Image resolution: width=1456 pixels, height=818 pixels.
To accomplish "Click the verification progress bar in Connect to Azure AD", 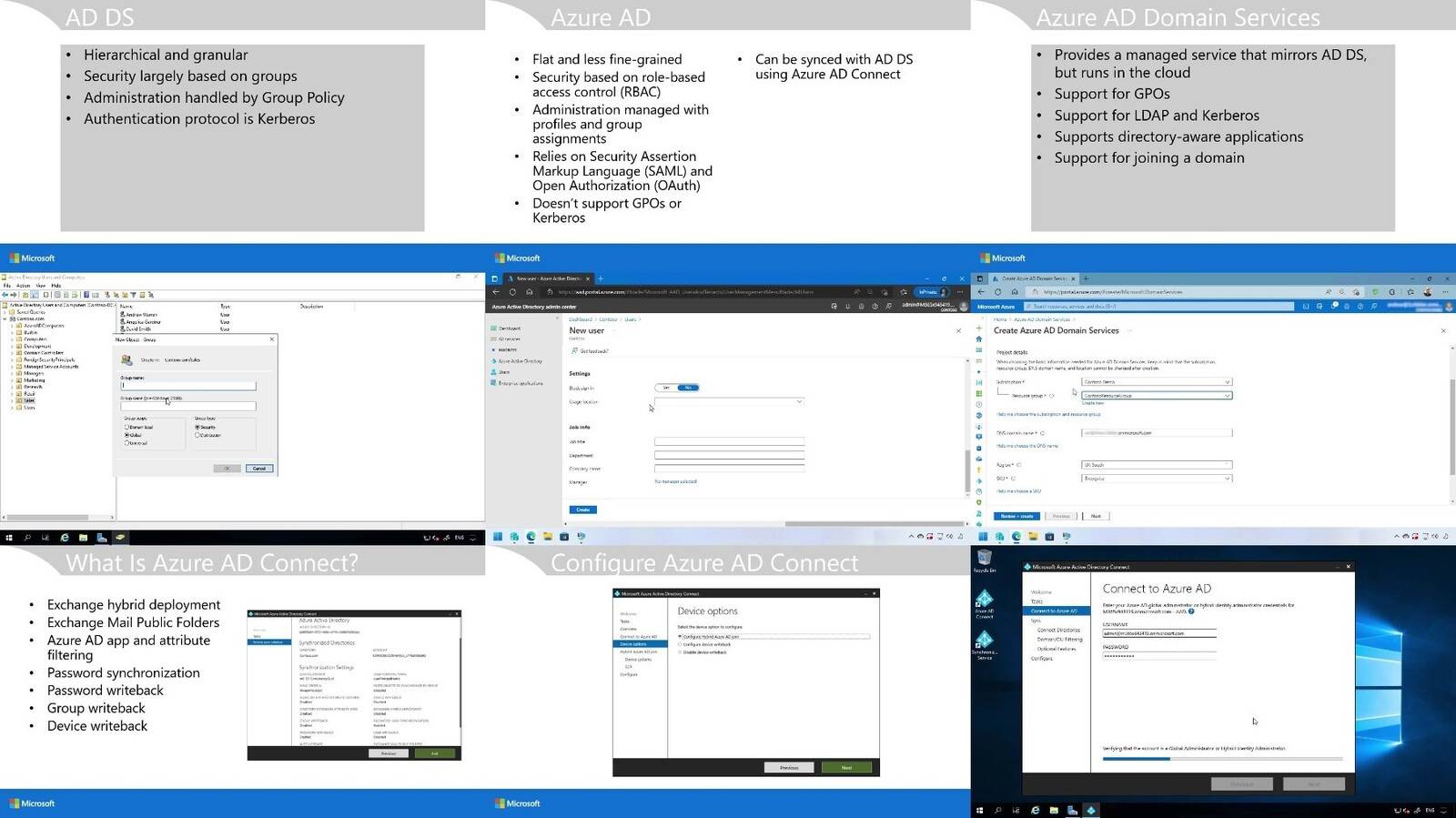I will (1222, 758).
